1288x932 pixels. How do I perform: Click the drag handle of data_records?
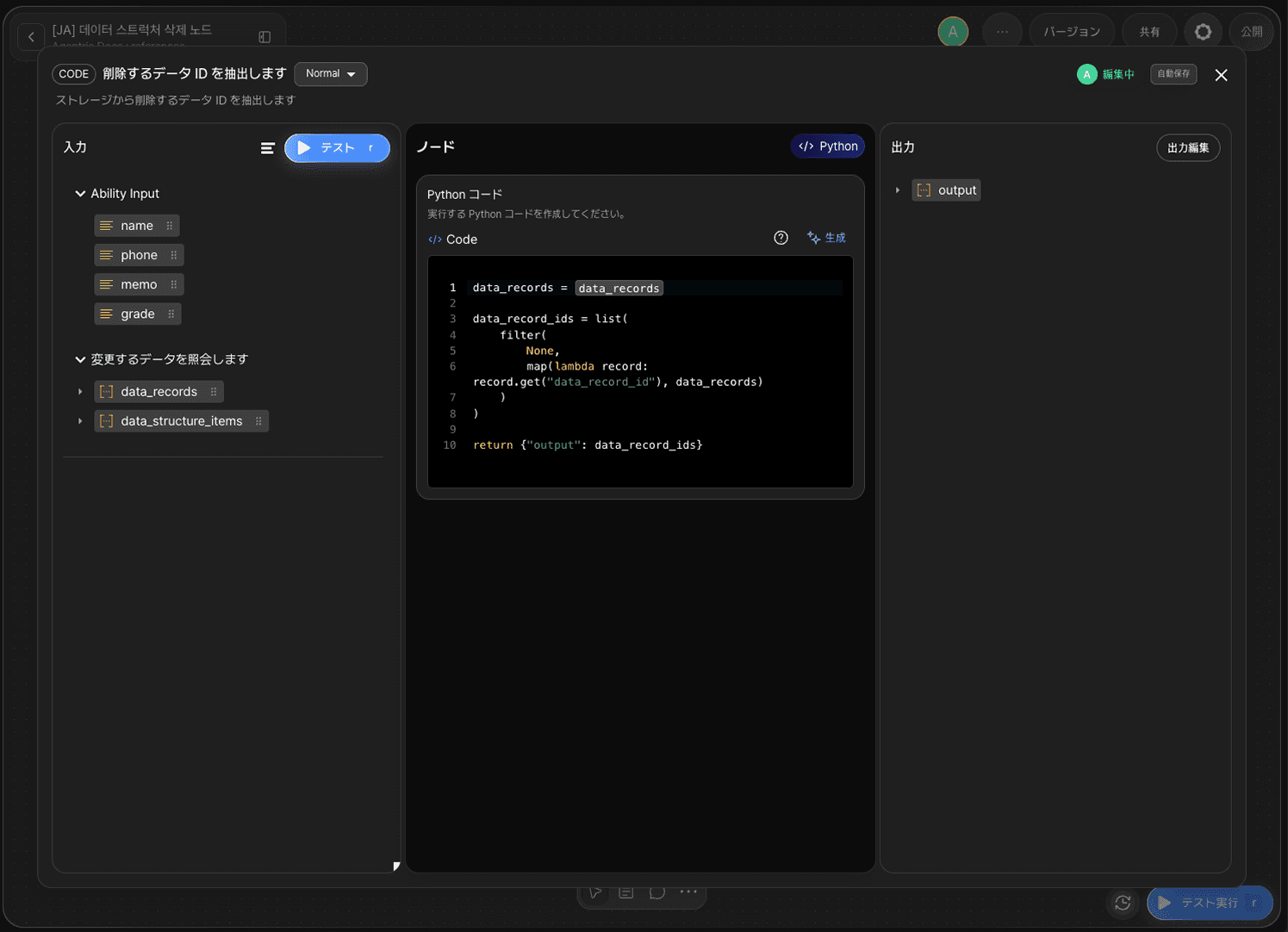[214, 392]
